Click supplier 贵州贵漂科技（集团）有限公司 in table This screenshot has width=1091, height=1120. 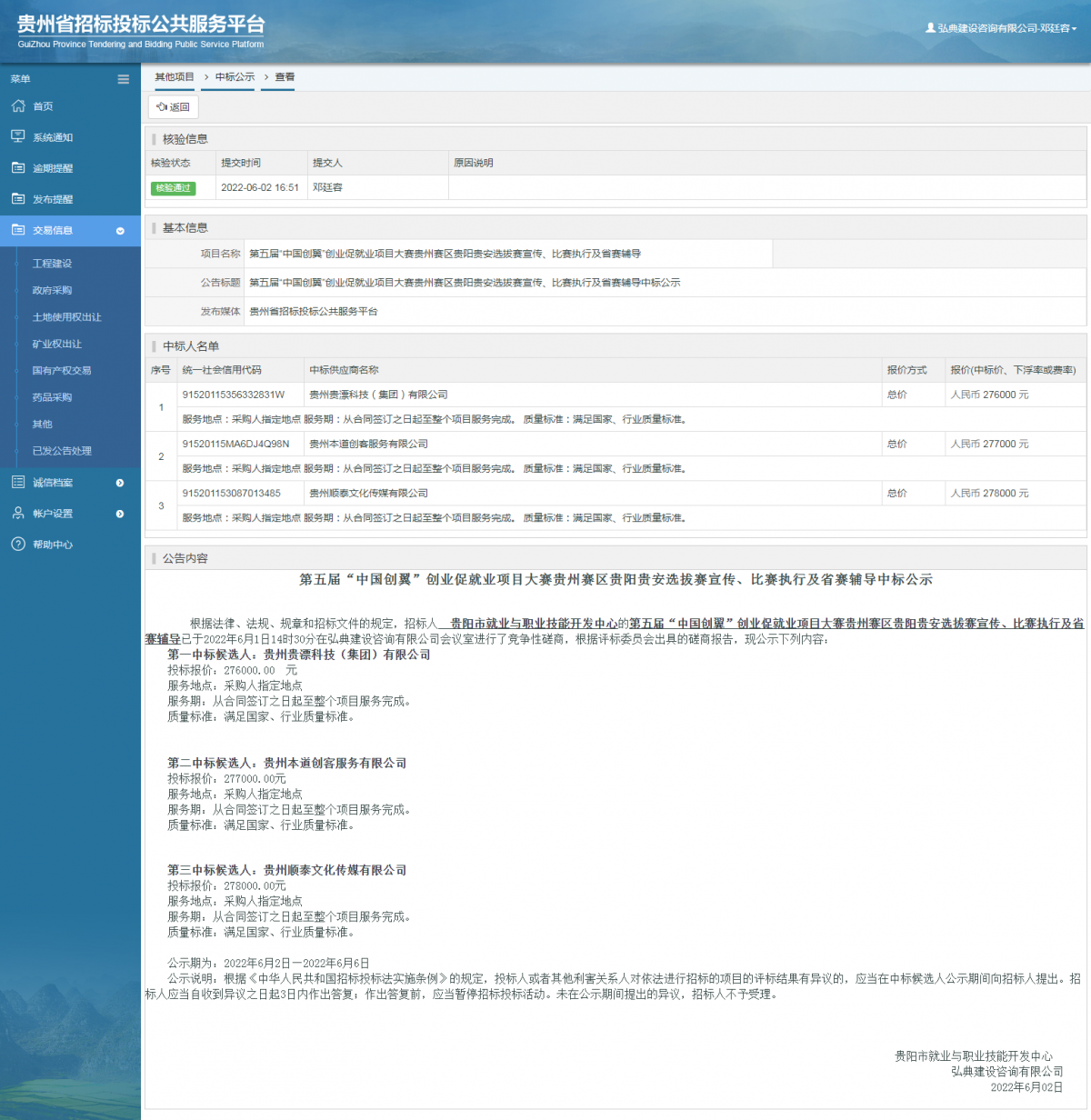[x=378, y=395]
